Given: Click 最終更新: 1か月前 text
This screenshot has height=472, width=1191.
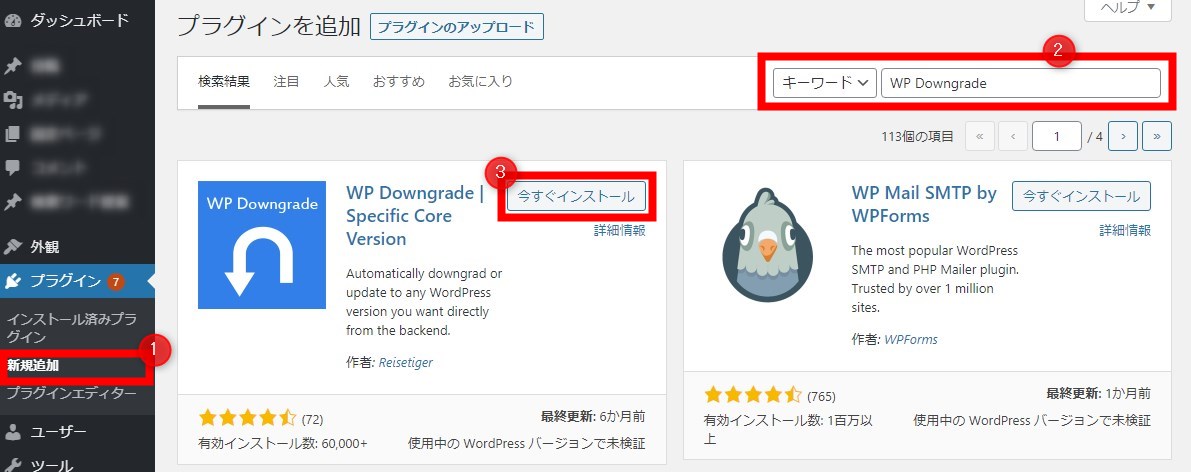Looking at the screenshot, I should [1098, 394].
